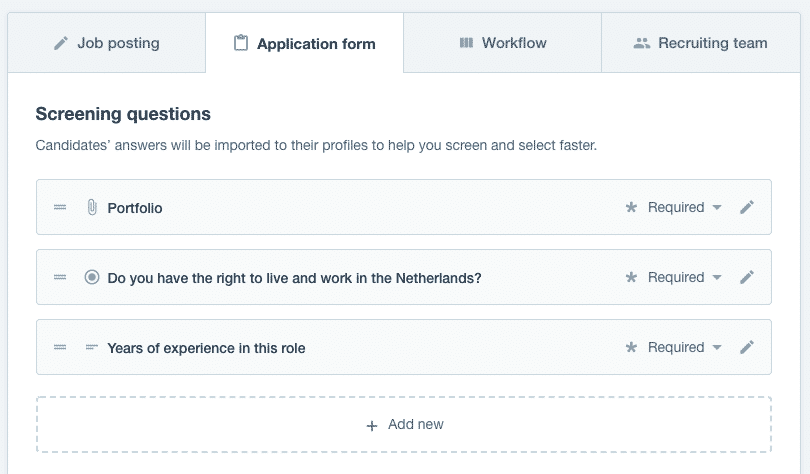Image resolution: width=810 pixels, height=474 pixels.
Task: Click the paperclip attachment icon beside Portfolio
Action: (x=91, y=208)
